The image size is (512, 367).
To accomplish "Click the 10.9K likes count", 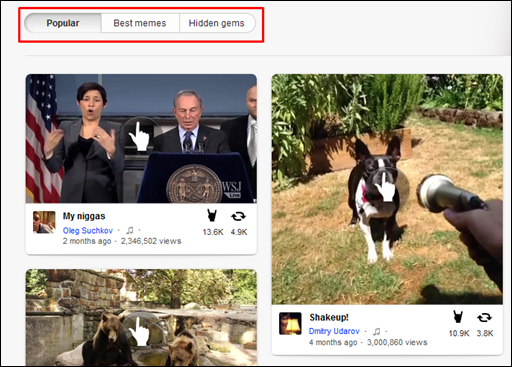I will click(459, 333).
